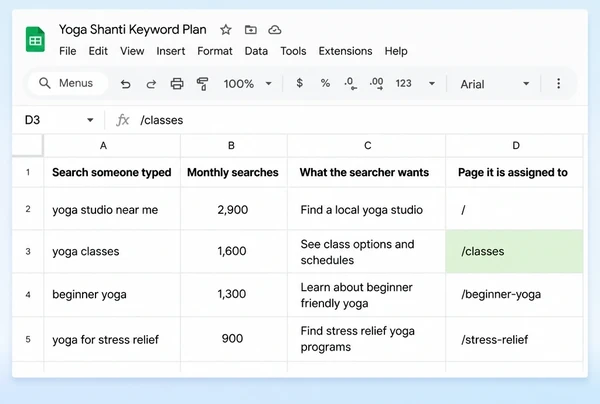The height and width of the screenshot is (404, 600).
Task: Select row 4 header
Action: (28, 295)
